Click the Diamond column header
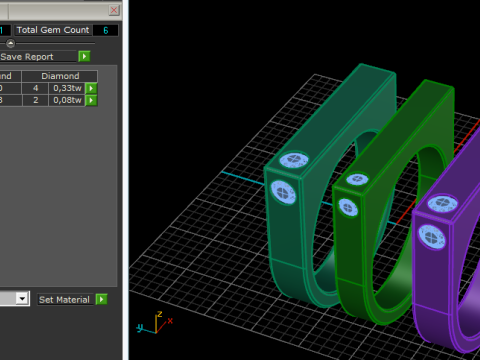The width and height of the screenshot is (480, 360). pos(60,76)
